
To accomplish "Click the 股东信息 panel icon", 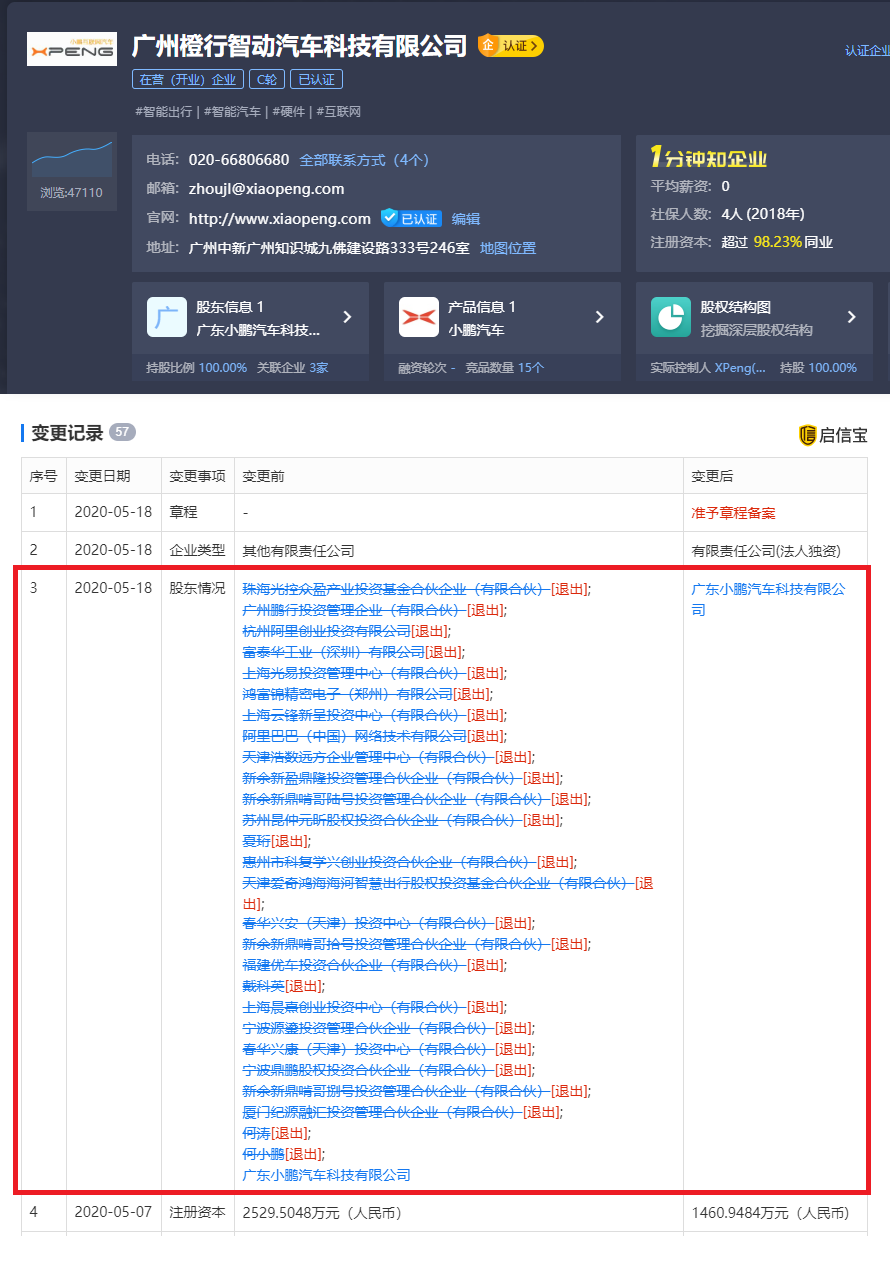I will (x=167, y=318).
